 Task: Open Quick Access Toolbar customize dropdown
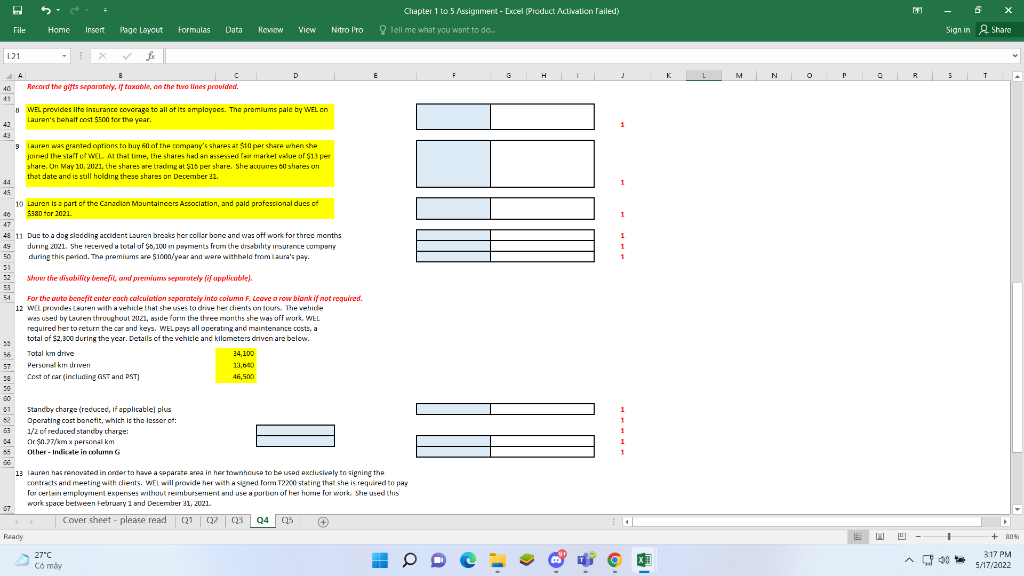105,9
